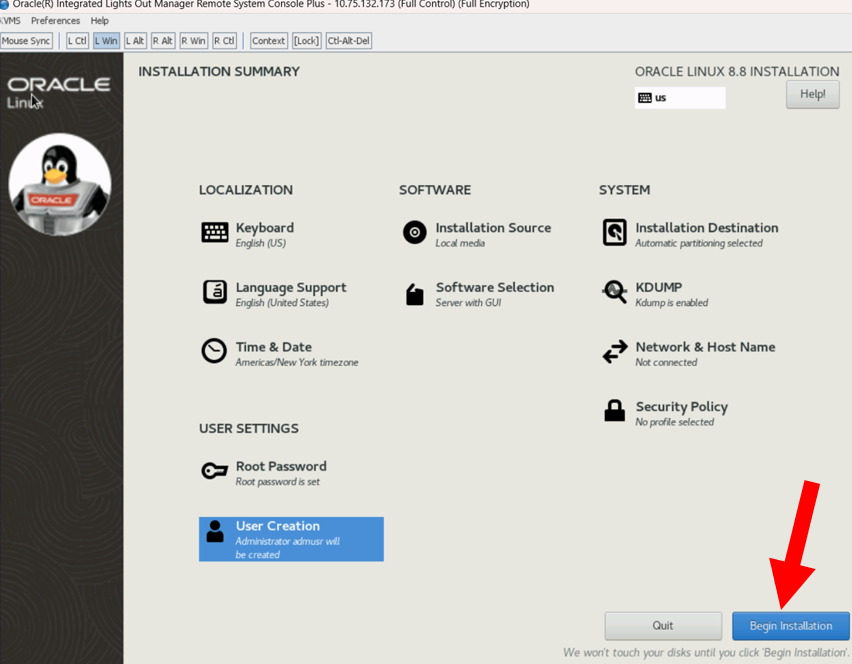Open the Software Selection label
The width and height of the screenshot is (852, 664).
pyautogui.click(x=494, y=287)
